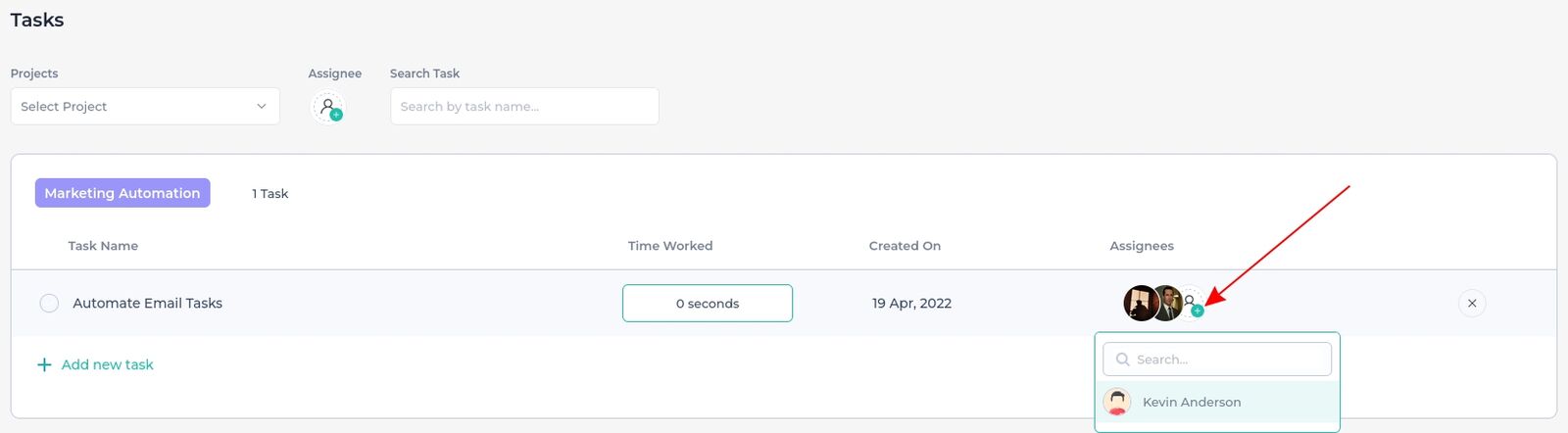Click Kevin Anderson's avatar in the dropdown list
This screenshot has height=433, width=1568.
point(1117,402)
